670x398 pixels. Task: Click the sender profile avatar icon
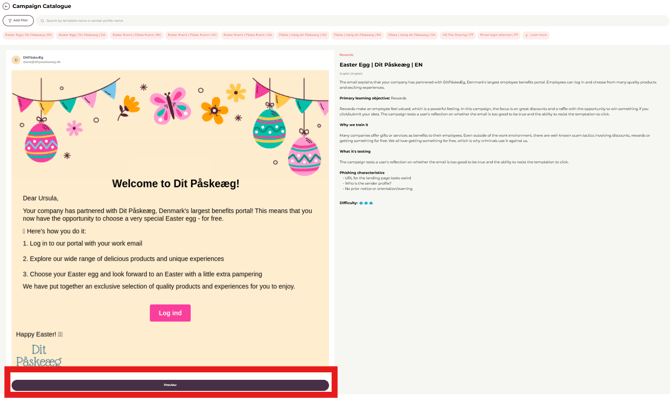(16, 59)
